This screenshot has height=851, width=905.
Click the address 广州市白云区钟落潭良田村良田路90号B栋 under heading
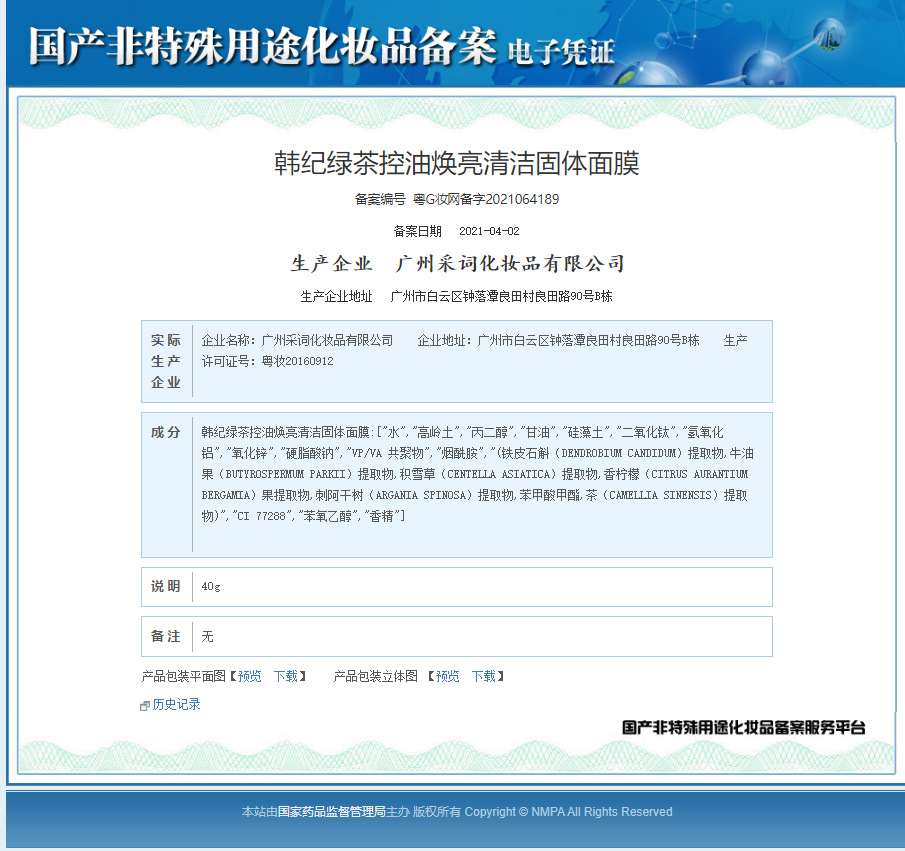click(501, 296)
